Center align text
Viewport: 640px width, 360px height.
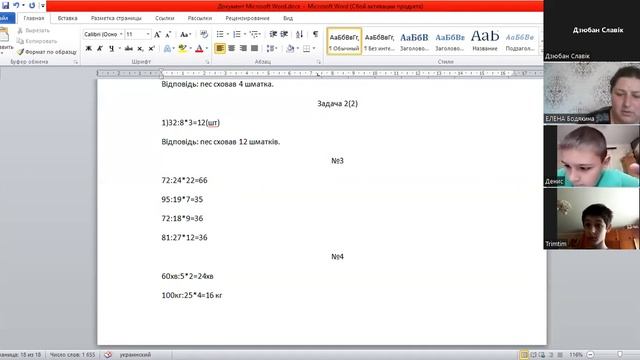[x=231, y=49]
